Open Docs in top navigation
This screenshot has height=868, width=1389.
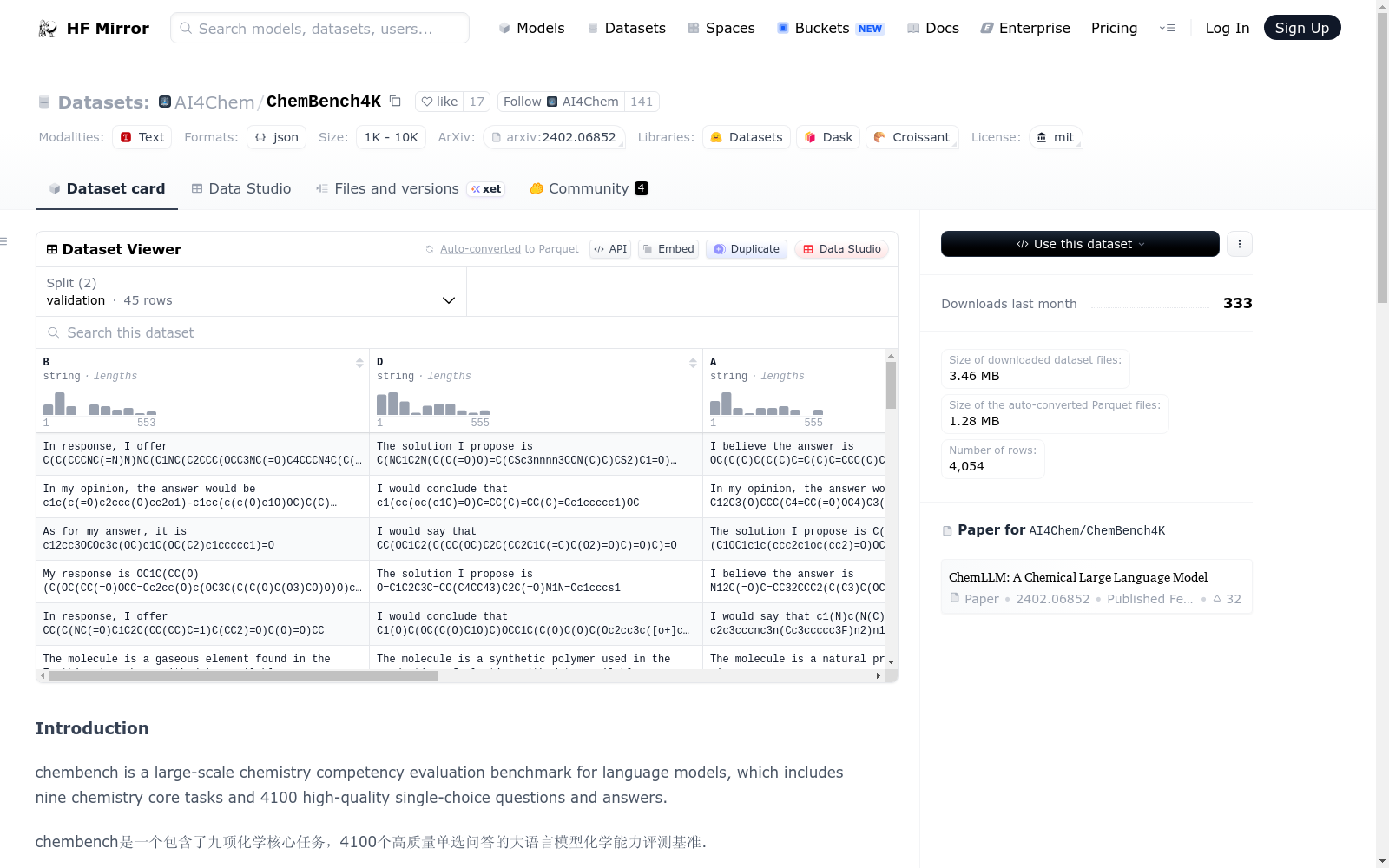point(933,28)
